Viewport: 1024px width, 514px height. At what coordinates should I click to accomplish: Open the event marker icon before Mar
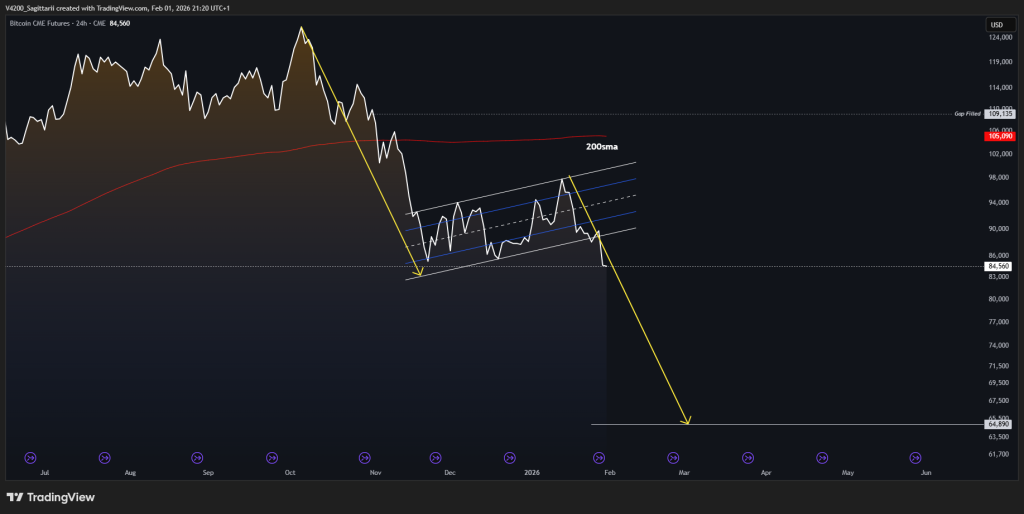tap(667, 457)
